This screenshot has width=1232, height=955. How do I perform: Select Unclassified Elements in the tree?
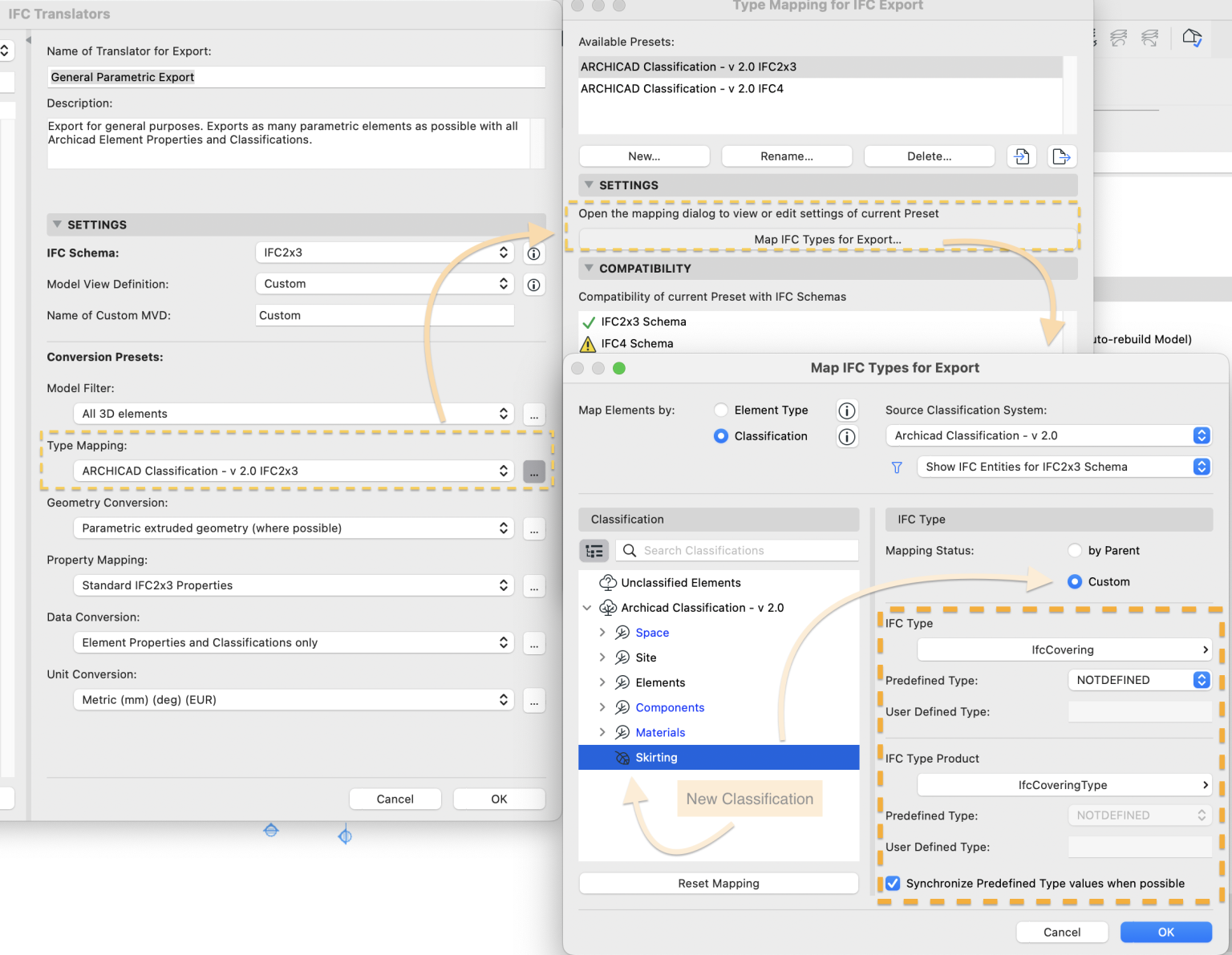[680, 583]
